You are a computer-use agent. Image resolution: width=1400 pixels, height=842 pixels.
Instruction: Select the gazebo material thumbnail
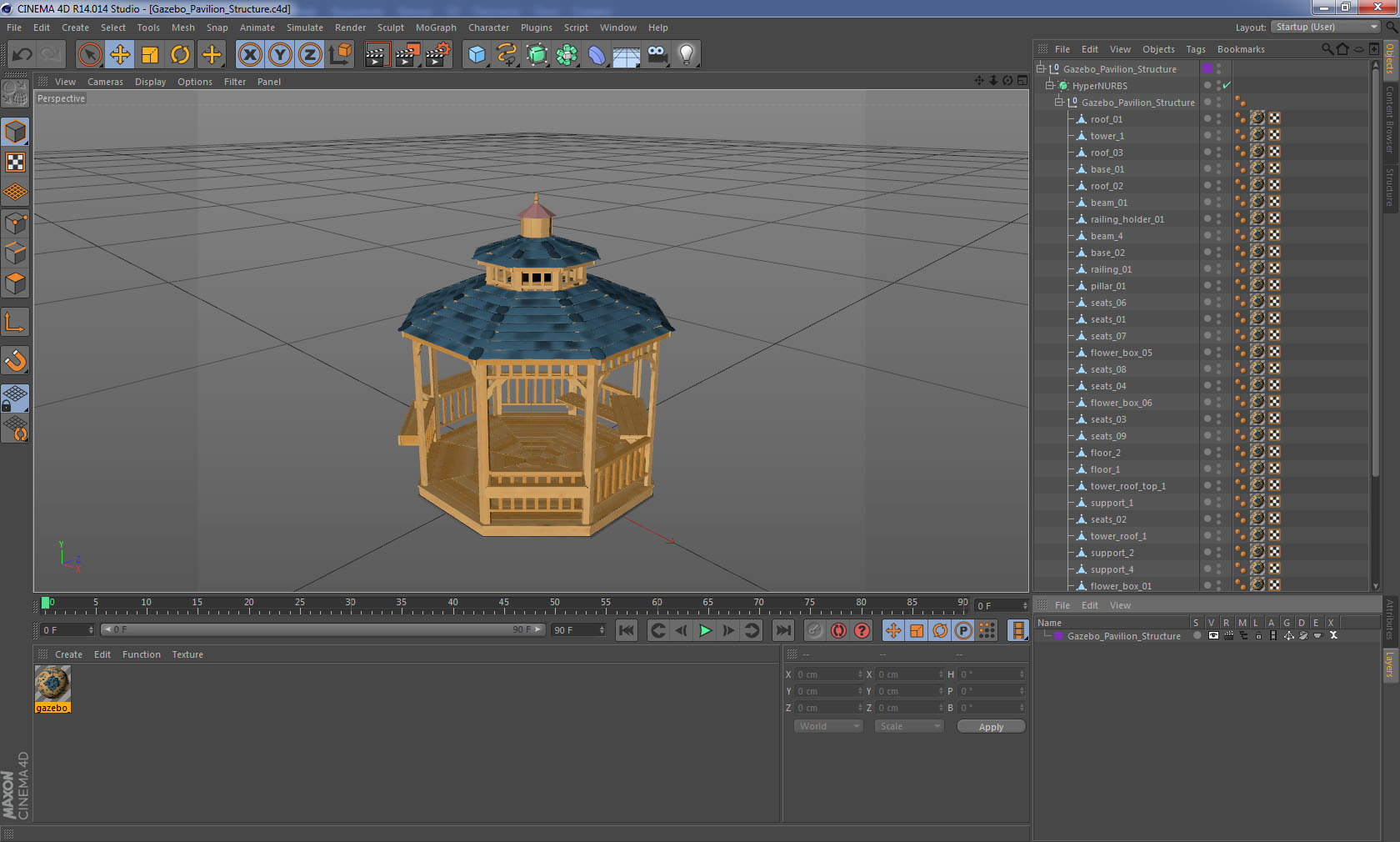click(x=52, y=684)
